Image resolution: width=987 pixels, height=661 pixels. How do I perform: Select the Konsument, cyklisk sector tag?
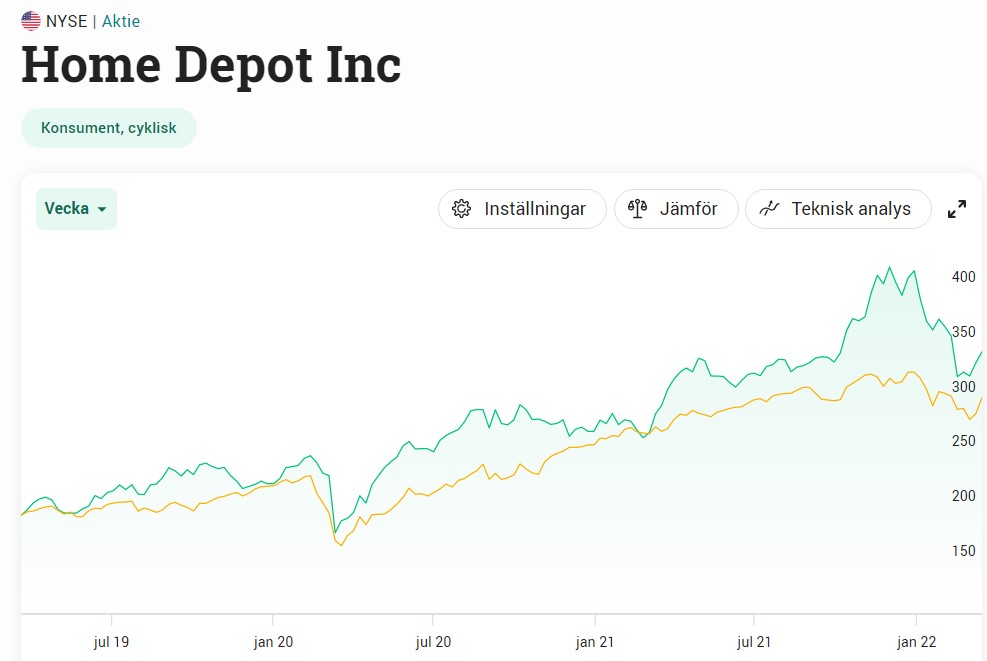click(x=109, y=128)
